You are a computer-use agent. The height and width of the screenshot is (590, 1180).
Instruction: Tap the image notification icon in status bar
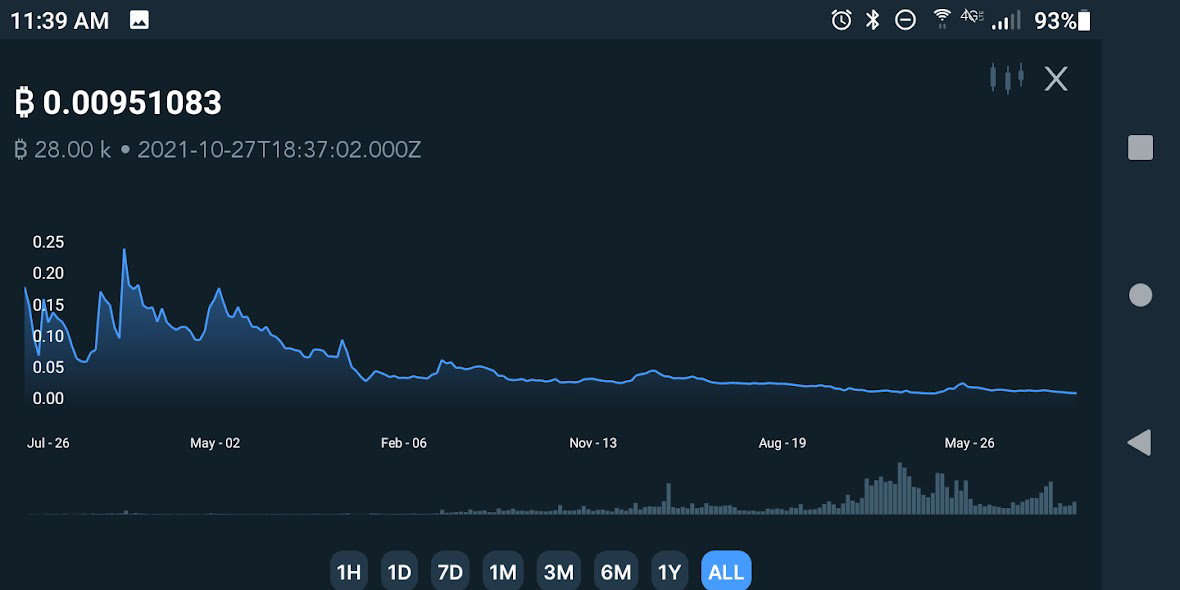(139, 20)
